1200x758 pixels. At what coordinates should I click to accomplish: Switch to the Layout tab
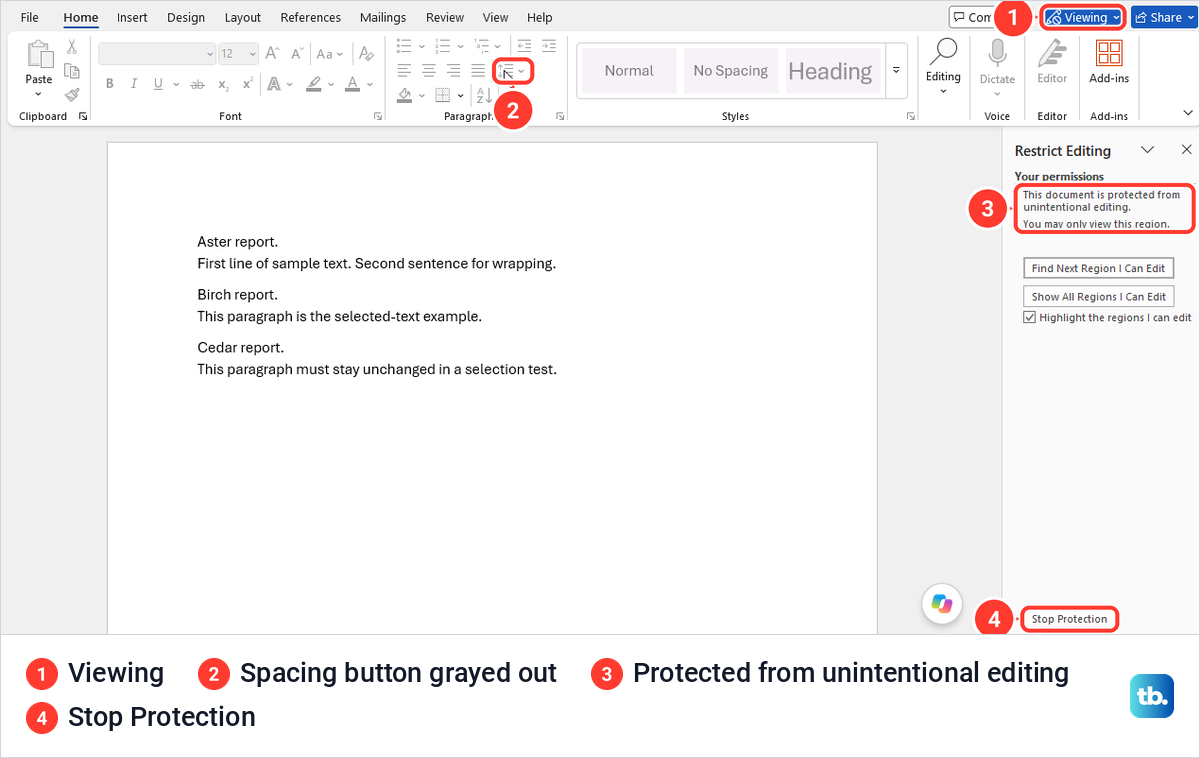243,17
